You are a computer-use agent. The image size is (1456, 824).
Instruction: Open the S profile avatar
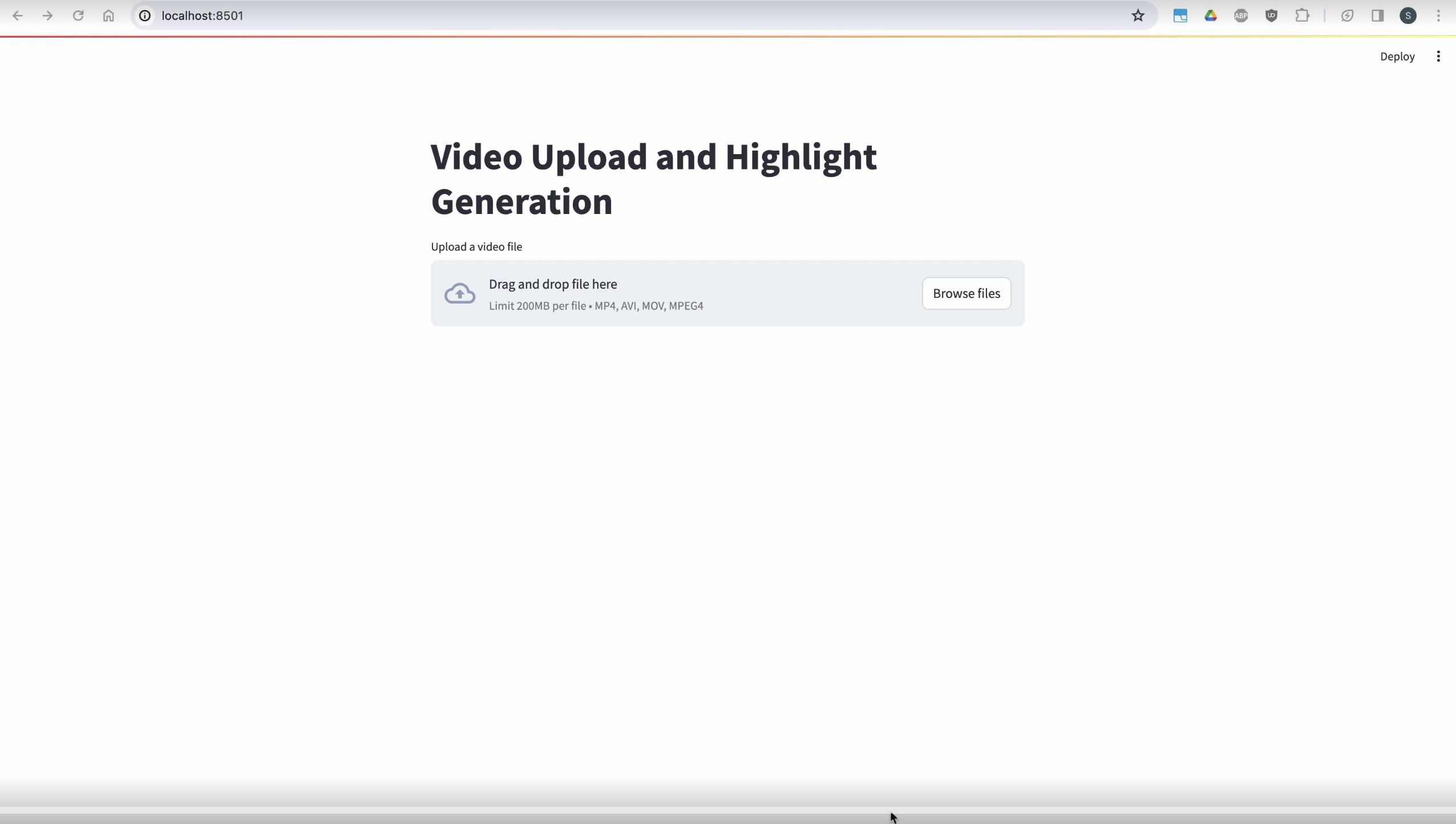[1408, 16]
